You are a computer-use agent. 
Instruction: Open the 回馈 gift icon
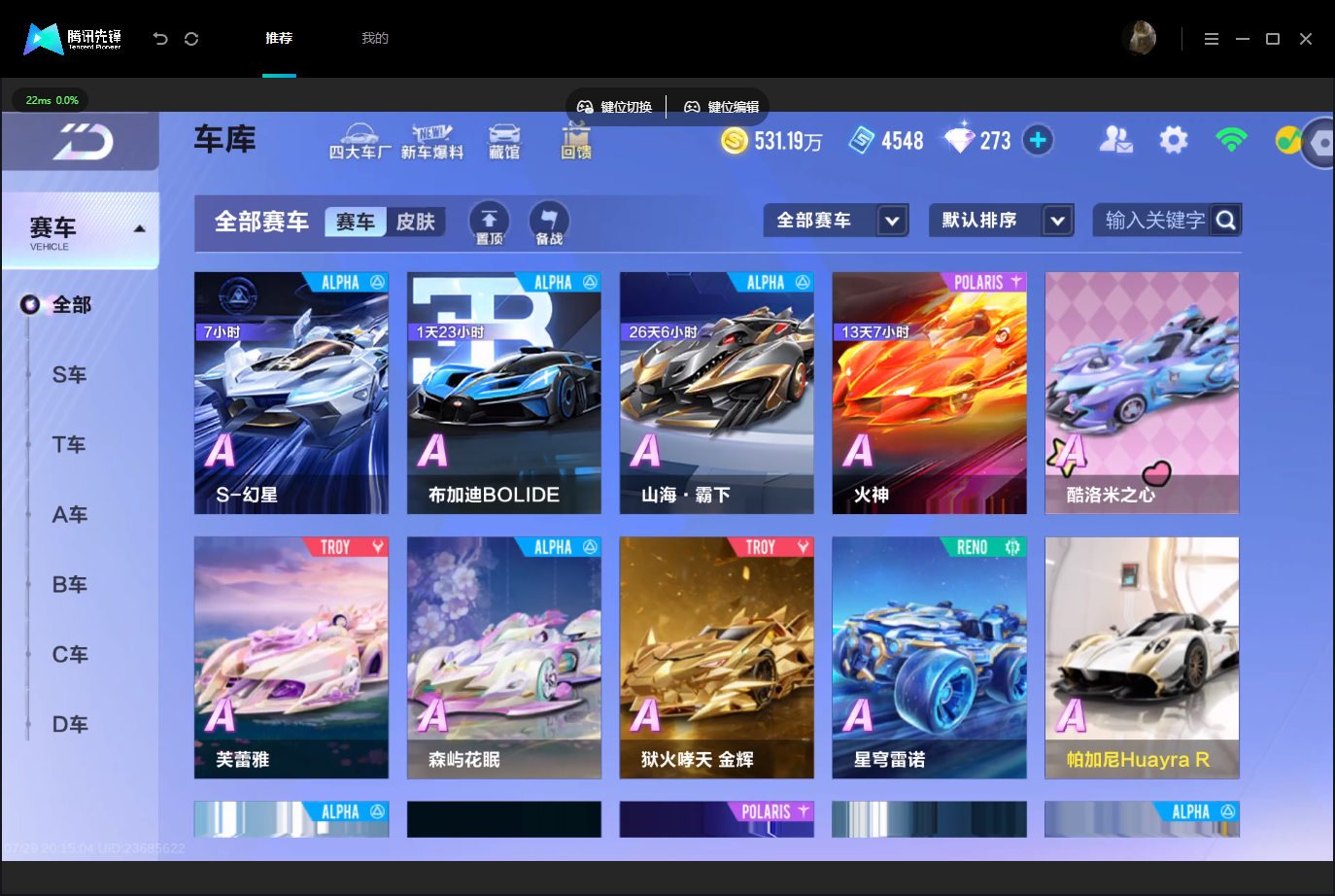(x=576, y=142)
